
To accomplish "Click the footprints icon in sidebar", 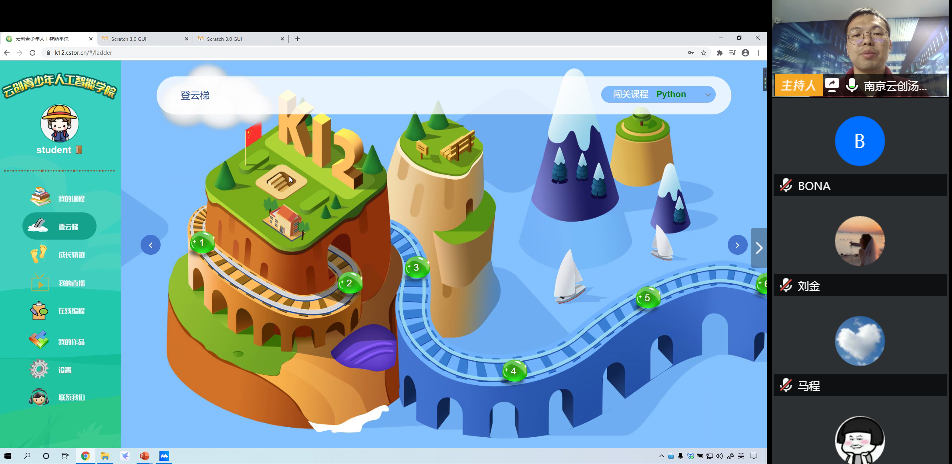I will 40,254.
